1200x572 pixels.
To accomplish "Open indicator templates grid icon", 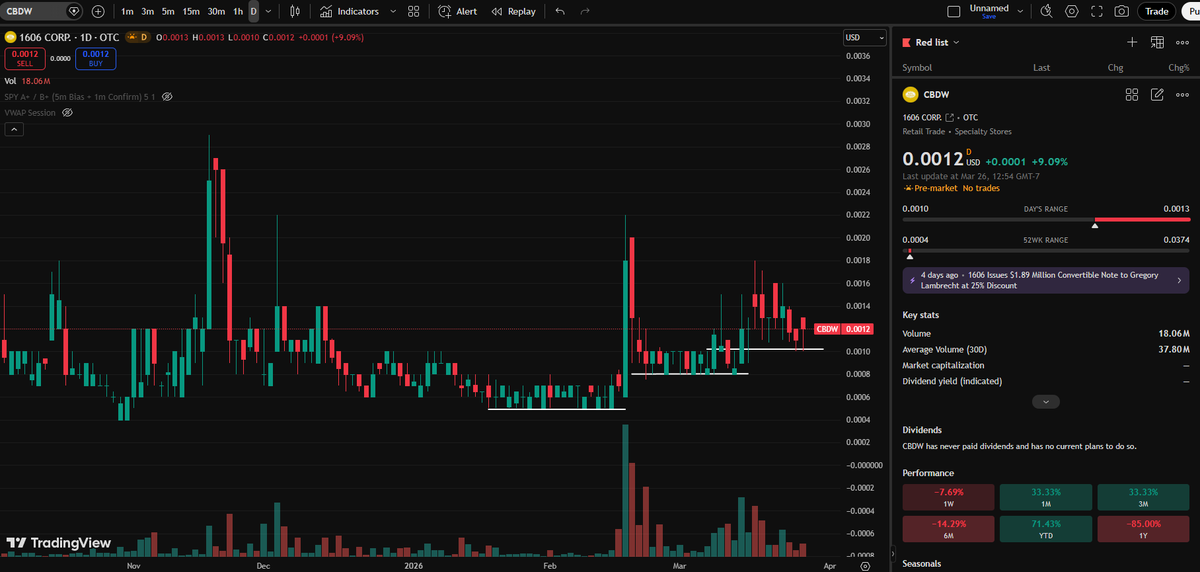I will tap(413, 11).
